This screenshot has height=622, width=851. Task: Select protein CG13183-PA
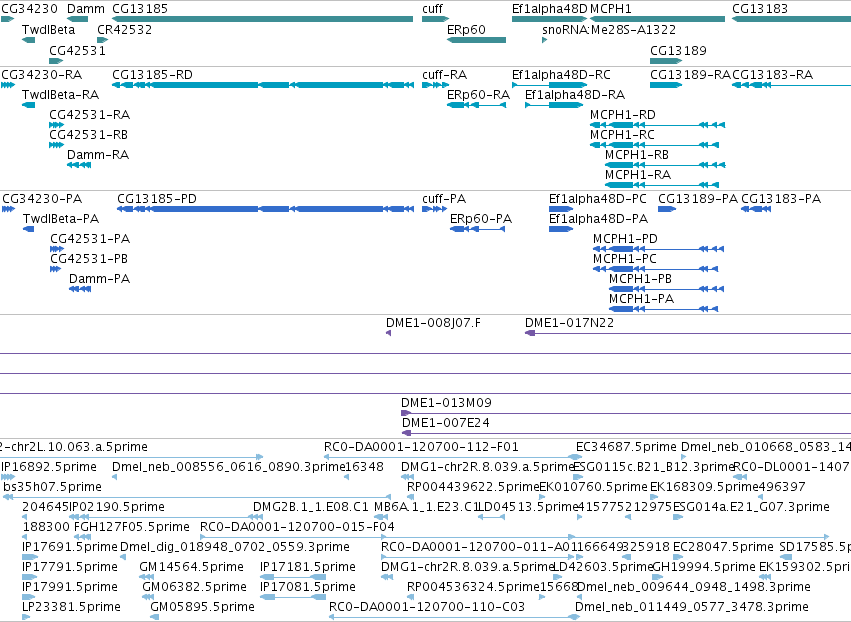point(781,199)
